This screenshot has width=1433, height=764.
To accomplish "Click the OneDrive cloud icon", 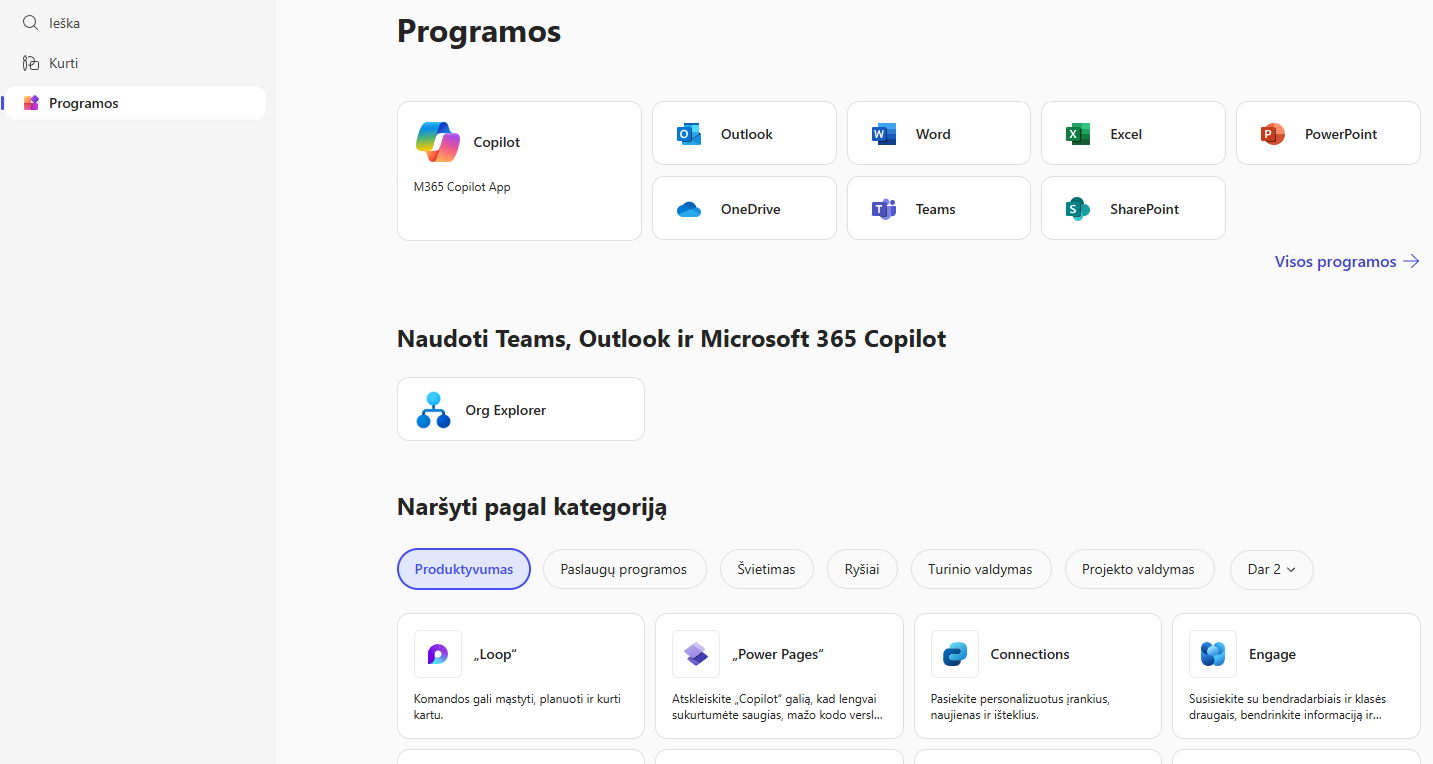I will coord(689,209).
